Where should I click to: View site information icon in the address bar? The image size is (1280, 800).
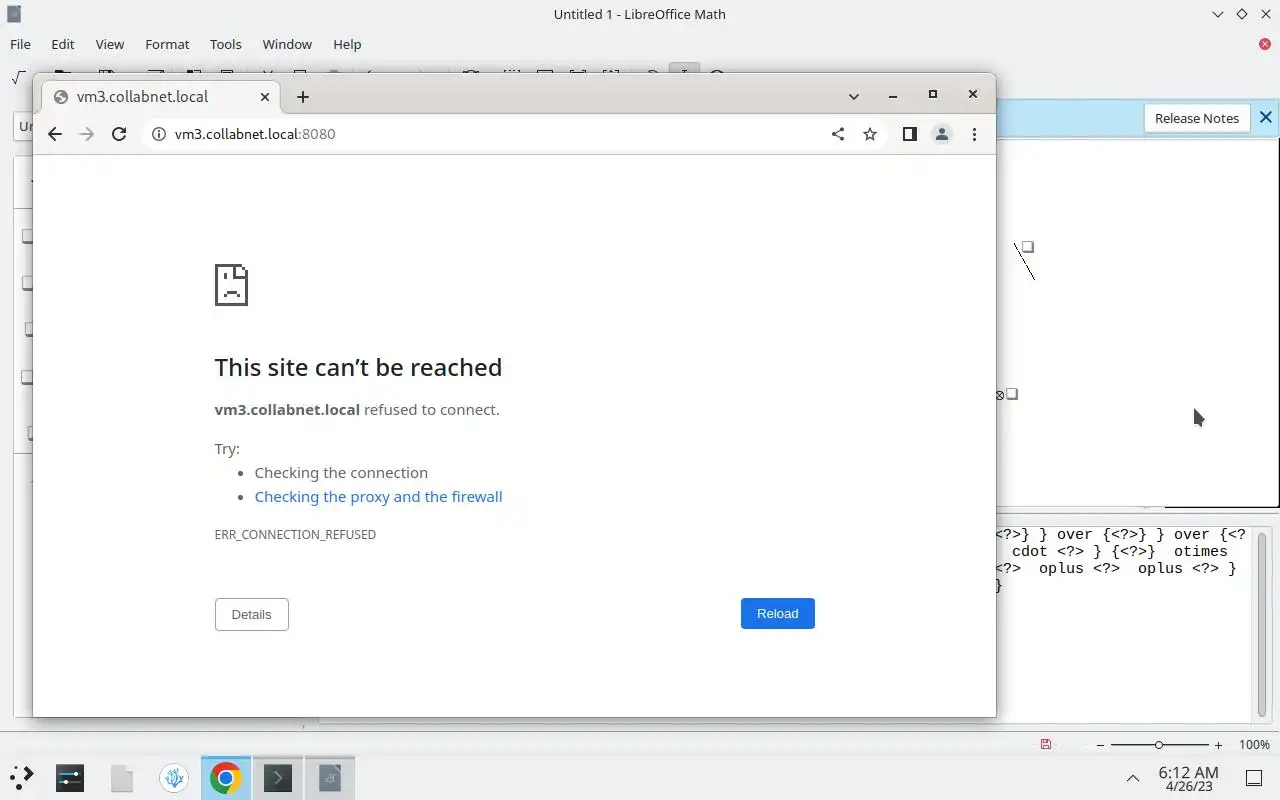[158, 134]
